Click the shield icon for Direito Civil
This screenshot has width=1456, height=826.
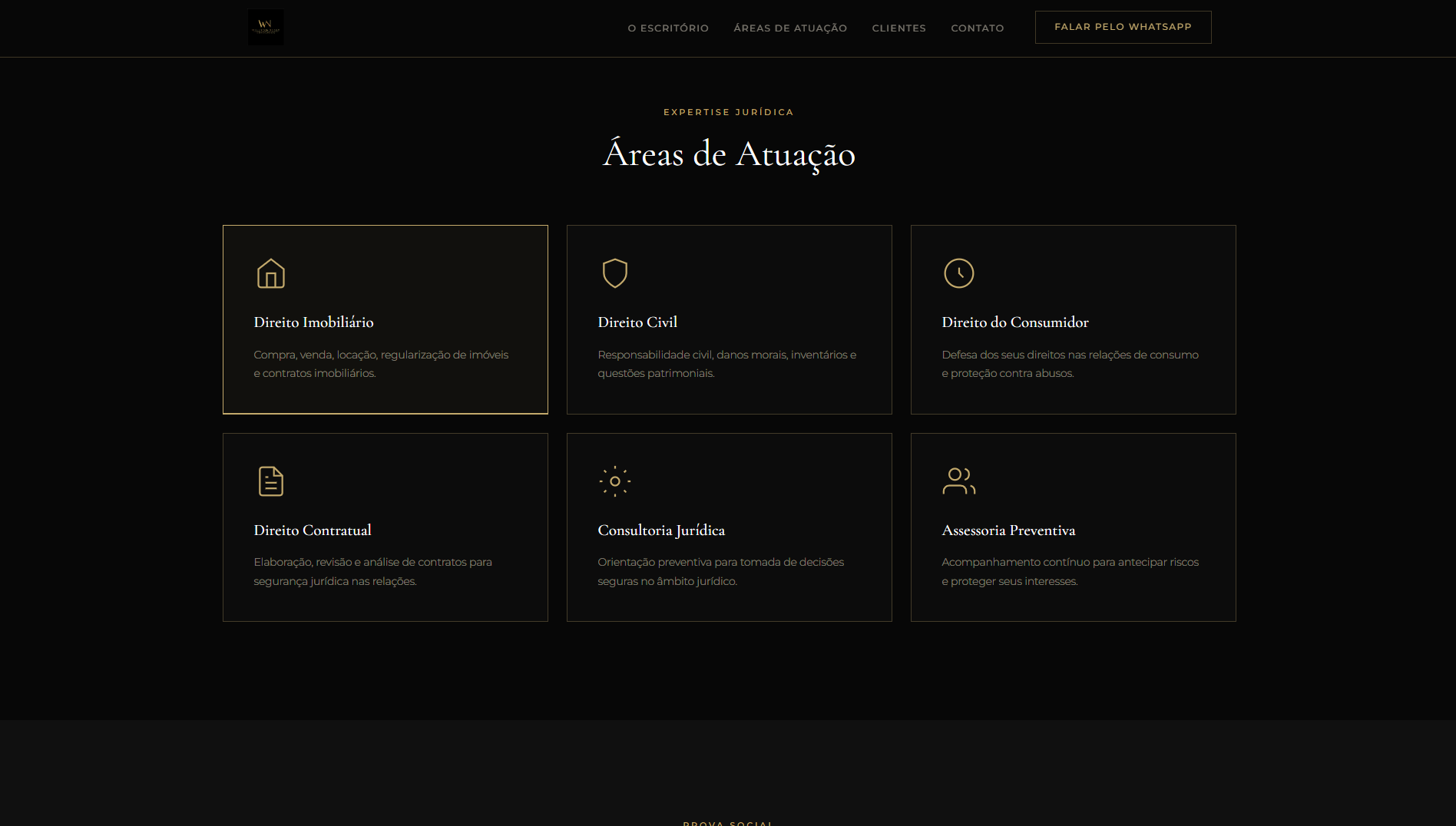pos(615,273)
